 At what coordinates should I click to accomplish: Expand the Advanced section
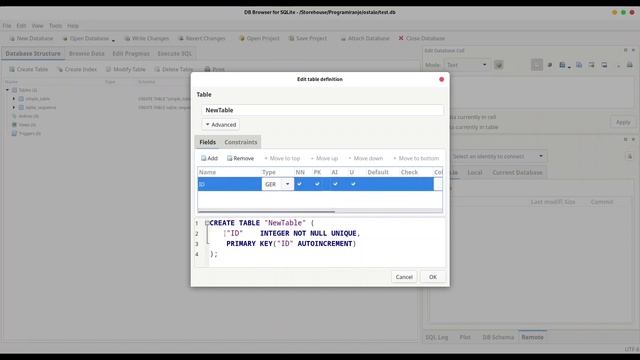(x=220, y=124)
